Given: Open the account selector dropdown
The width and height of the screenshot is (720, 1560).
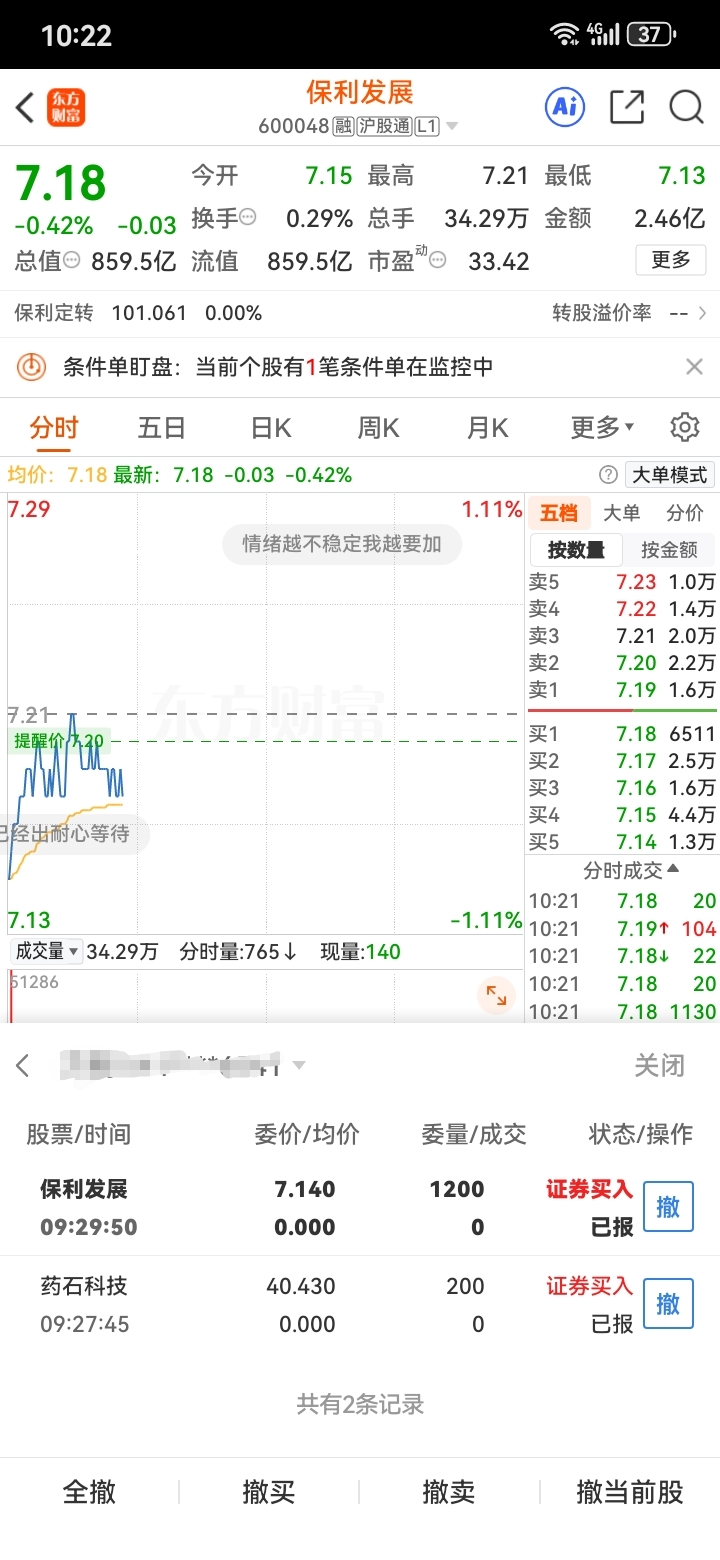Looking at the screenshot, I should coord(299,1066).
